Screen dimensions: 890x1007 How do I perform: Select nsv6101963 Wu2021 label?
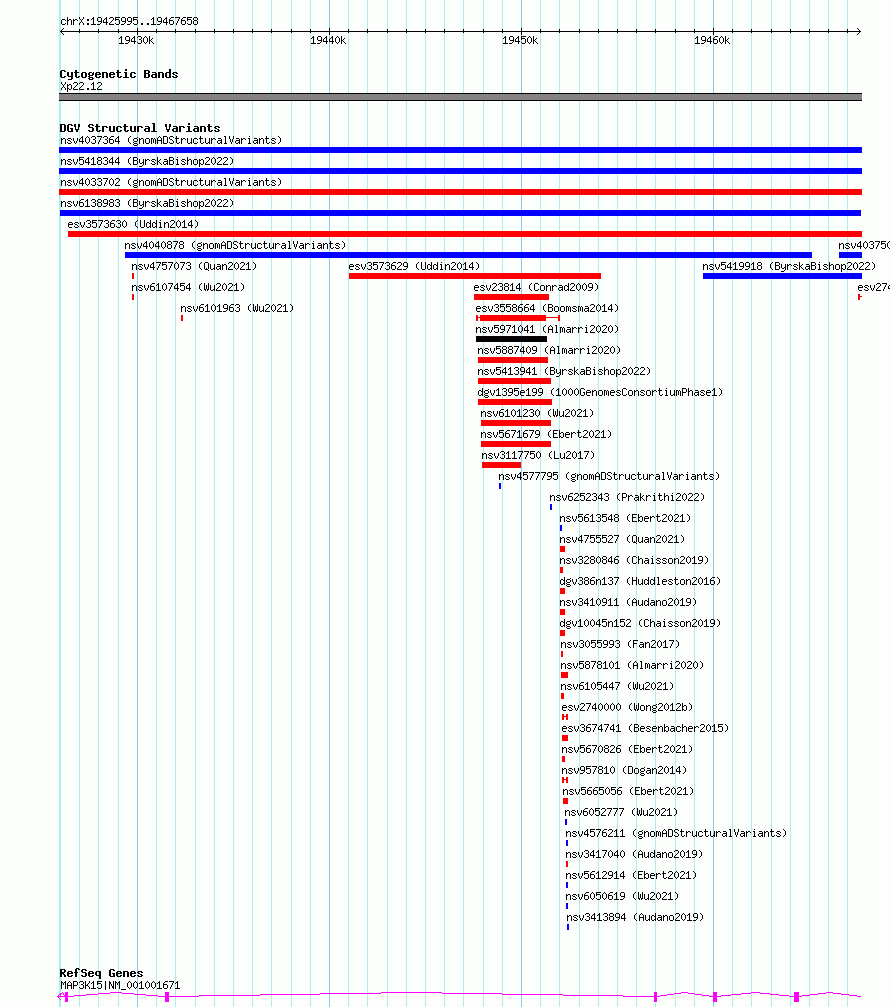pyautogui.click(x=237, y=308)
